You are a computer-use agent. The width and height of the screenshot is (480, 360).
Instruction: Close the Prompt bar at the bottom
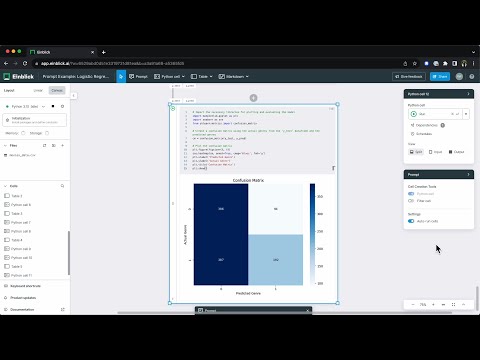pos(307,311)
